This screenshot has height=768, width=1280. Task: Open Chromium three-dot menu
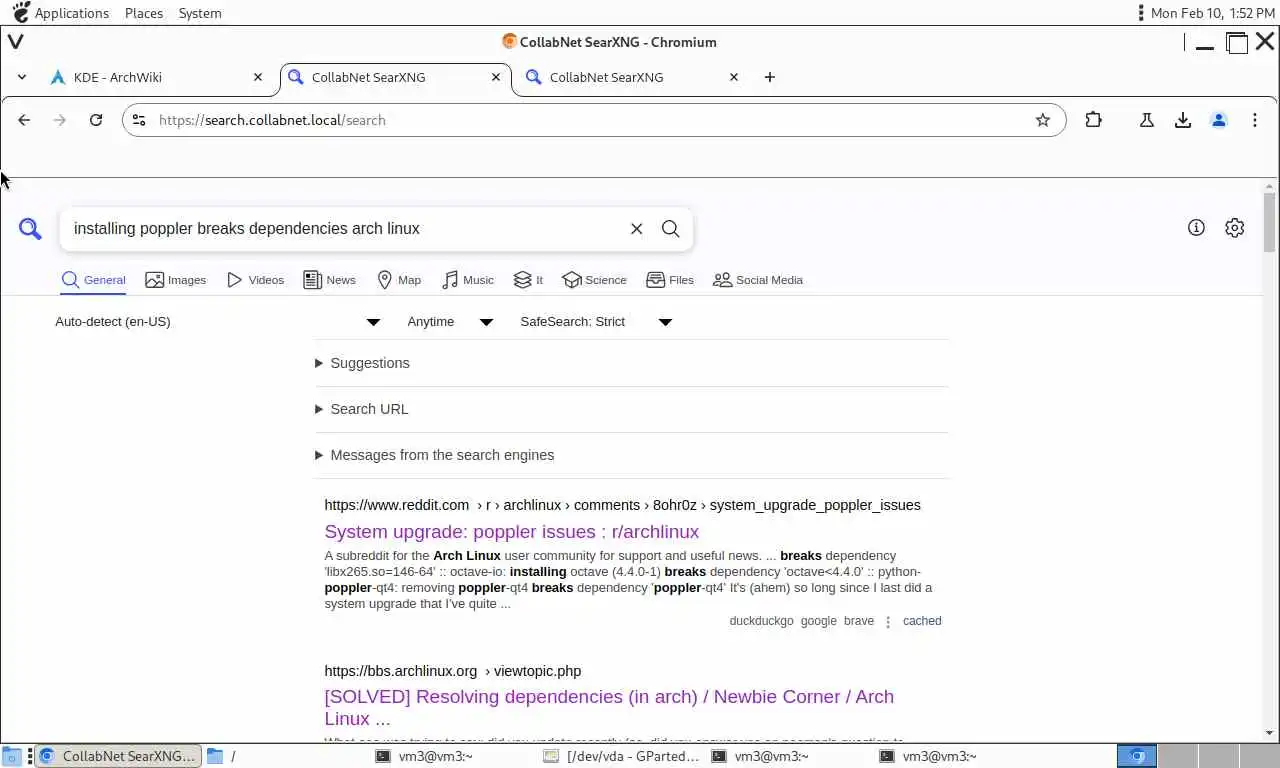point(1255,120)
